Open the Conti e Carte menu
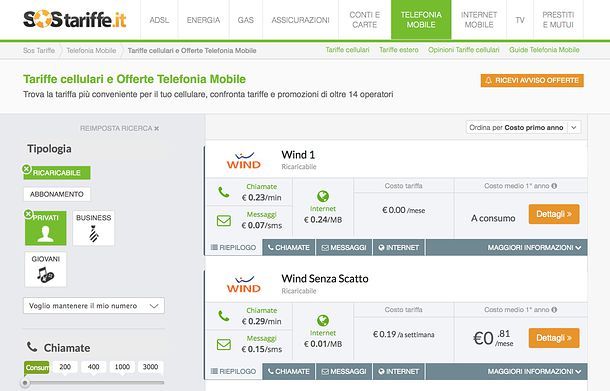610x391 pixels. pos(365,20)
